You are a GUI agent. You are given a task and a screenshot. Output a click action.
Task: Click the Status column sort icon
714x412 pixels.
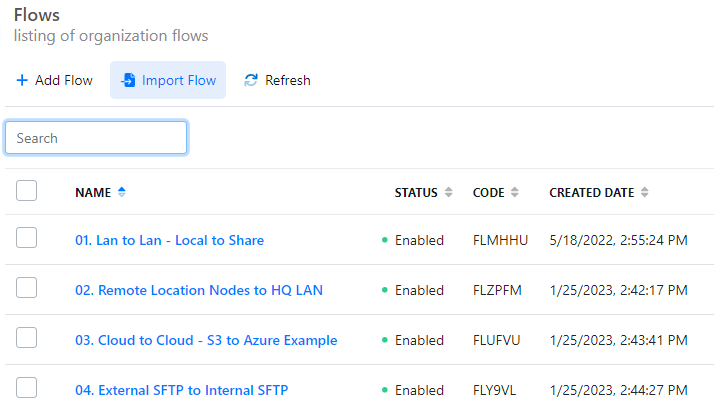tap(449, 192)
